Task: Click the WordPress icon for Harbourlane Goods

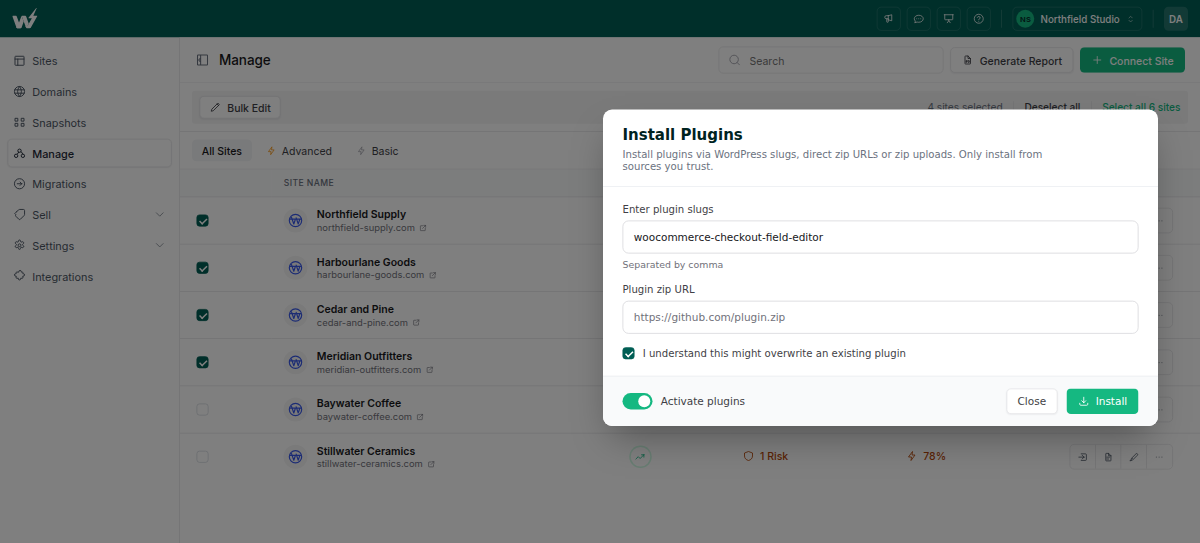Action: pyautogui.click(x=296, y=268)
